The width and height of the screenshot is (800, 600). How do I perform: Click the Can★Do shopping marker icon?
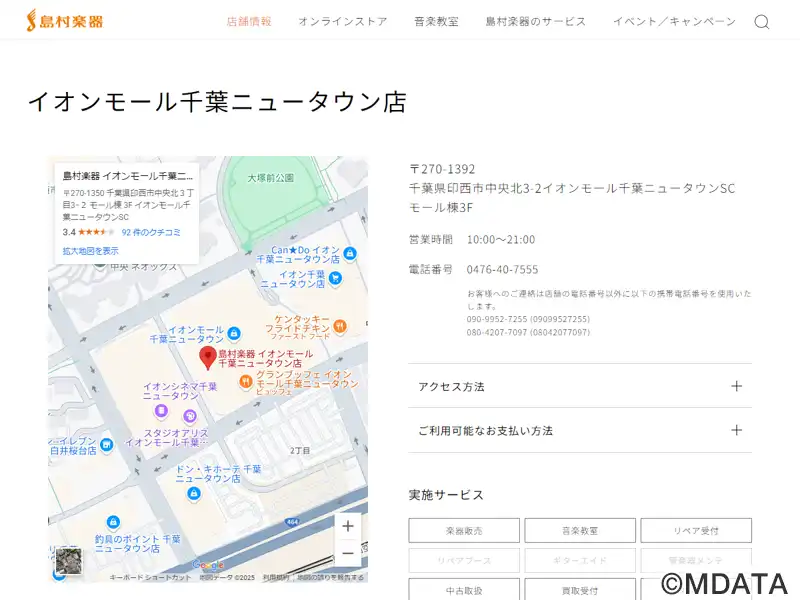point(349,254)
